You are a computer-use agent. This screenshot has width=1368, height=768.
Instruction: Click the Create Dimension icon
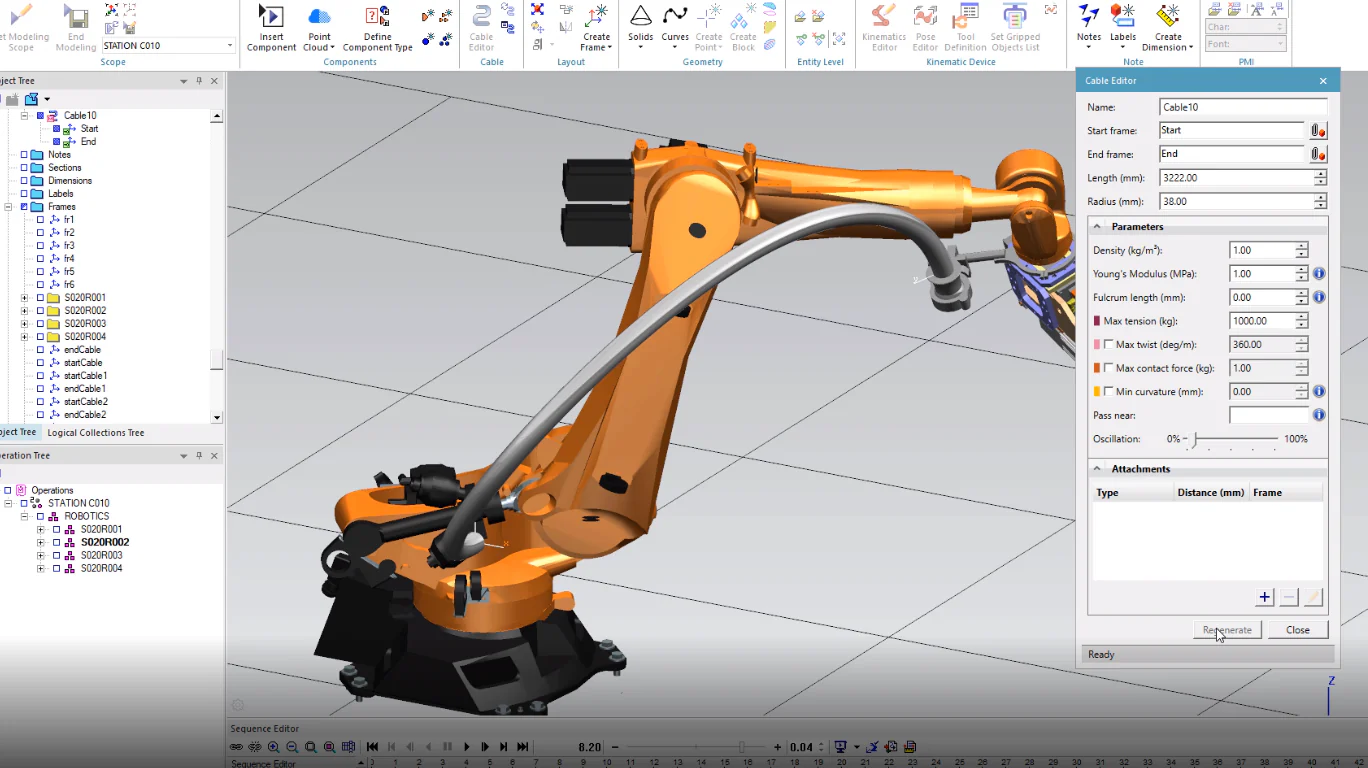1167,17
